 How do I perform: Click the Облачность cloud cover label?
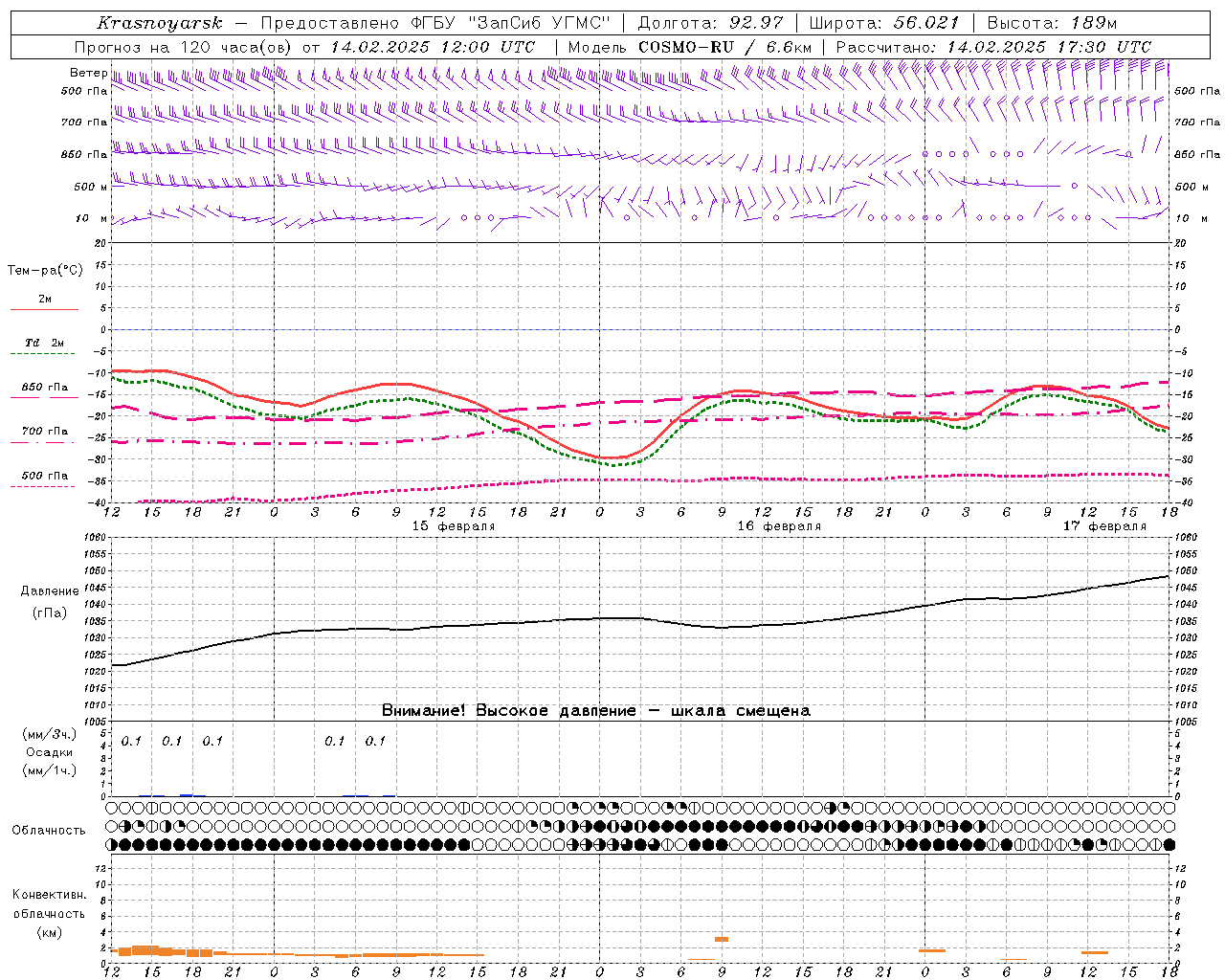[49, 831]
